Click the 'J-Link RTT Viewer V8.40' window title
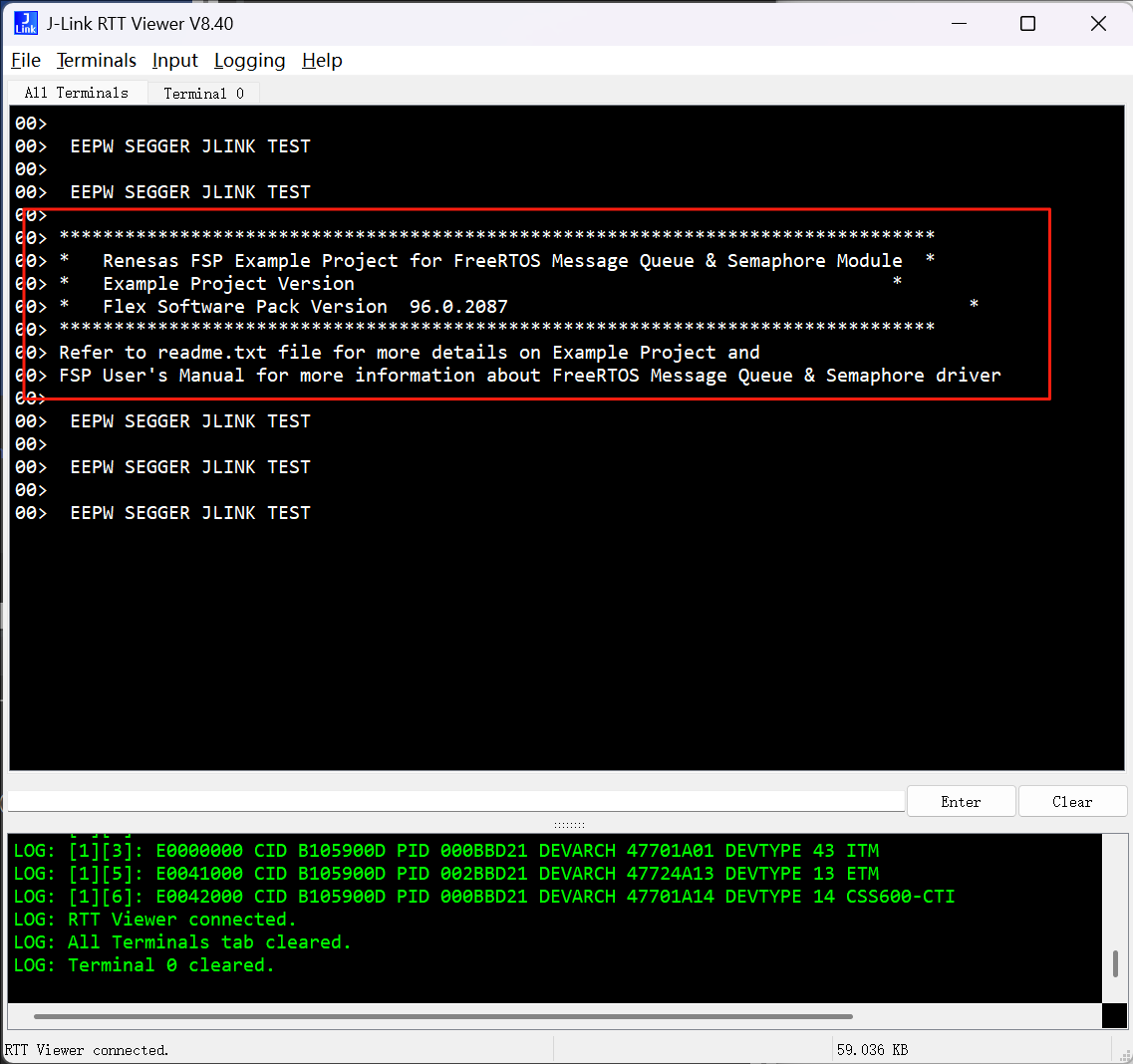 [x=141, y=24]
